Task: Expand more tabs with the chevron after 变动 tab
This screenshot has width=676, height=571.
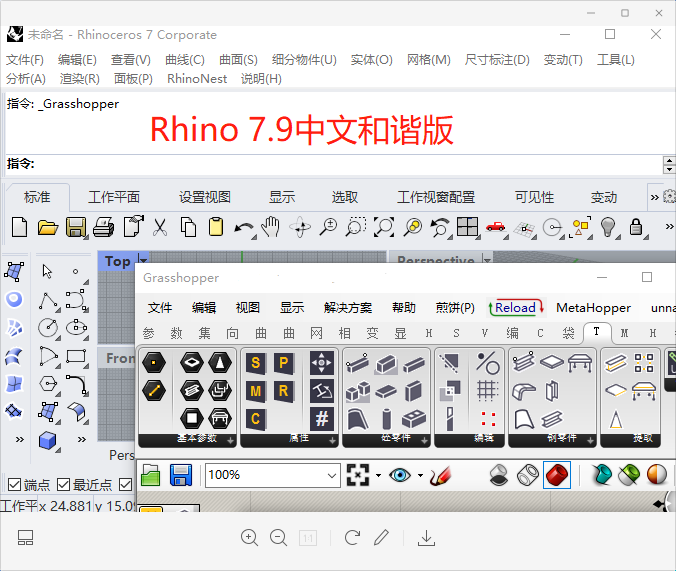Action: [654, 197]
